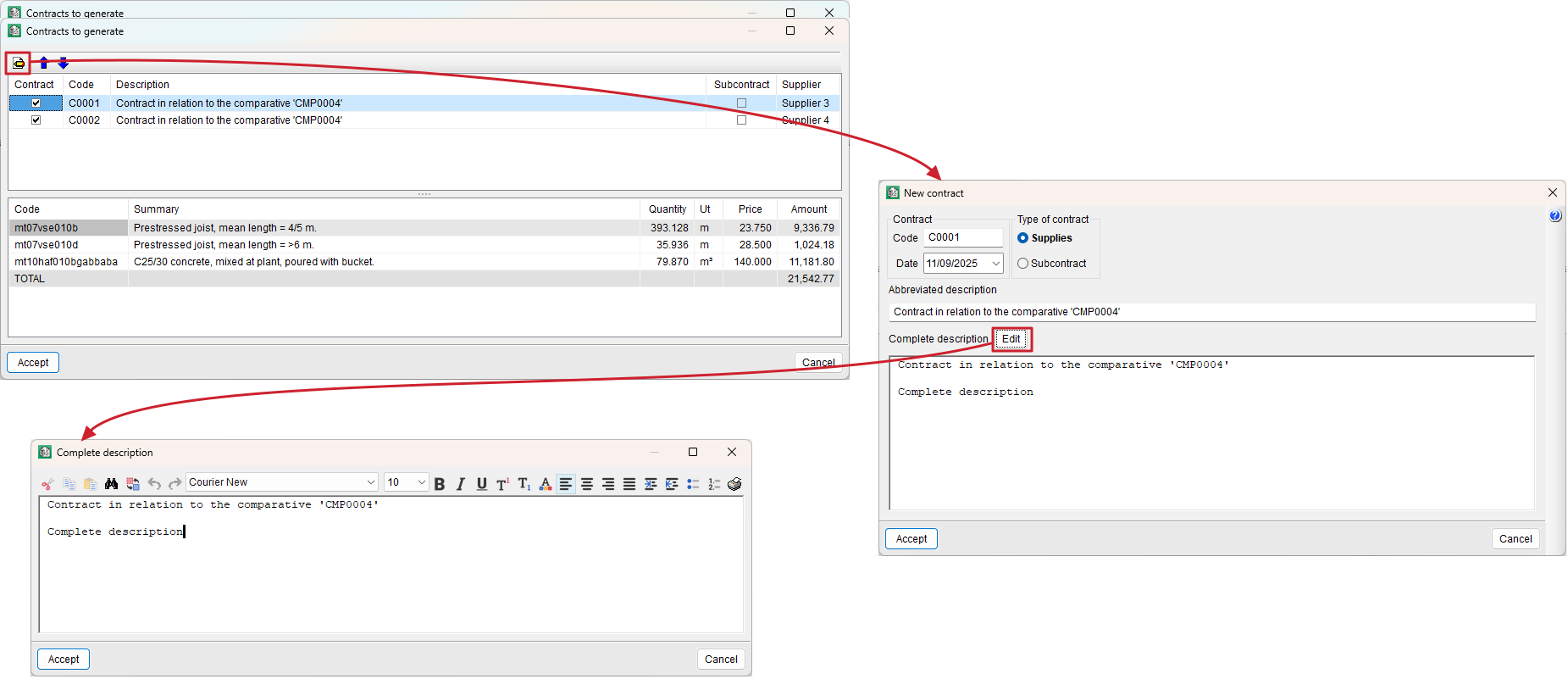Click the blue move down arrow

(x=64, y=63)
